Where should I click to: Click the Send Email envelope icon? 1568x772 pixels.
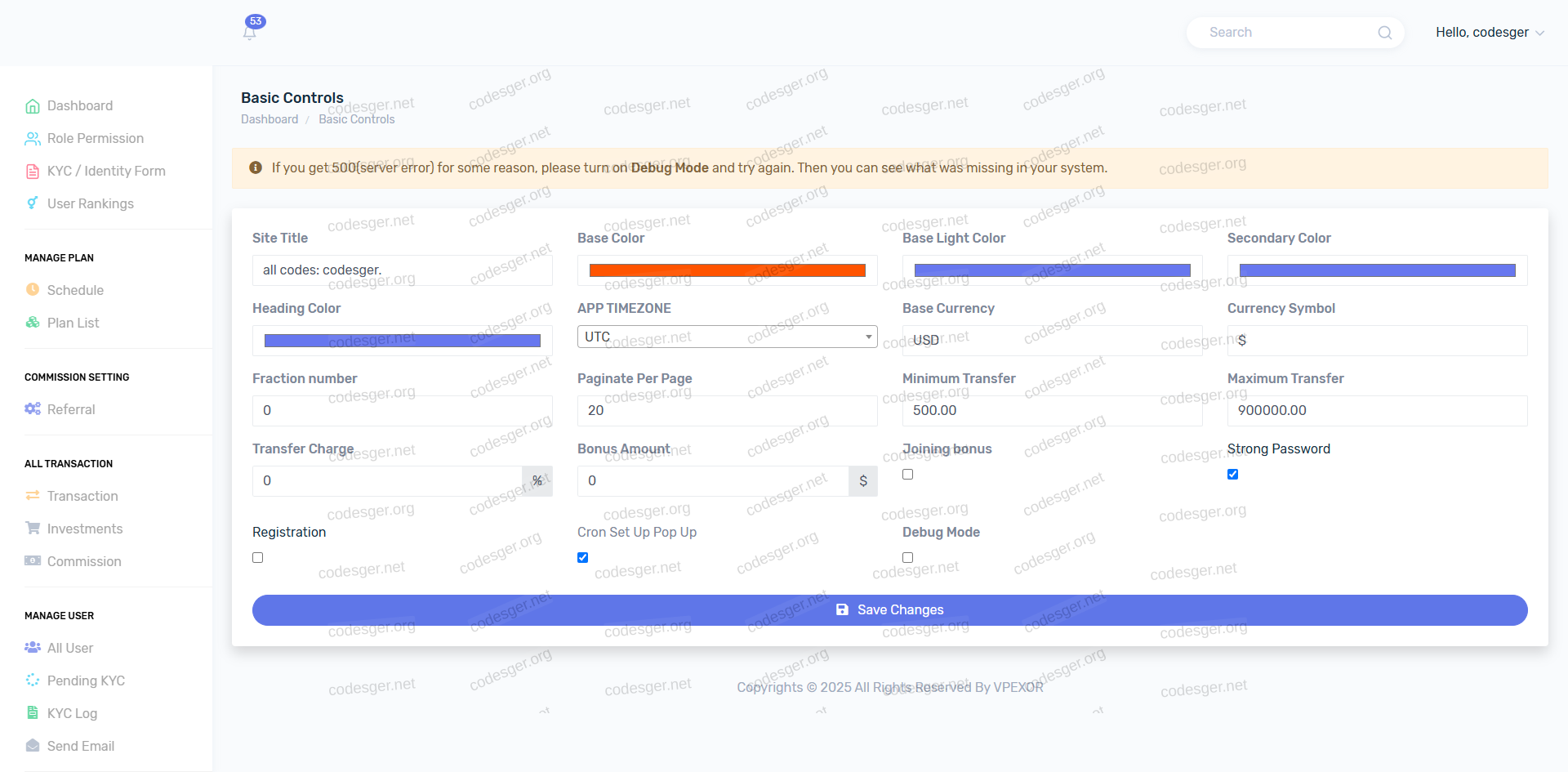click(33, 745)
